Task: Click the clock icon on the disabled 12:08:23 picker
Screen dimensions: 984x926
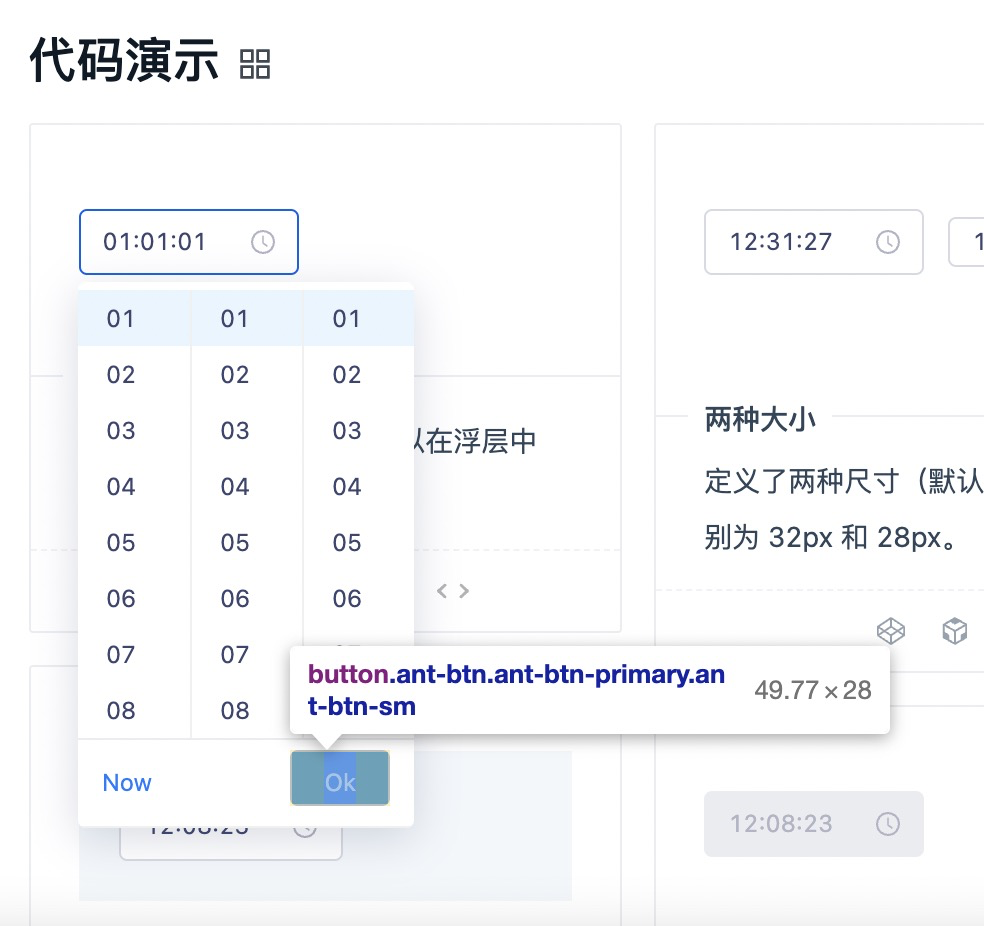Action: (x=888, y=823)
